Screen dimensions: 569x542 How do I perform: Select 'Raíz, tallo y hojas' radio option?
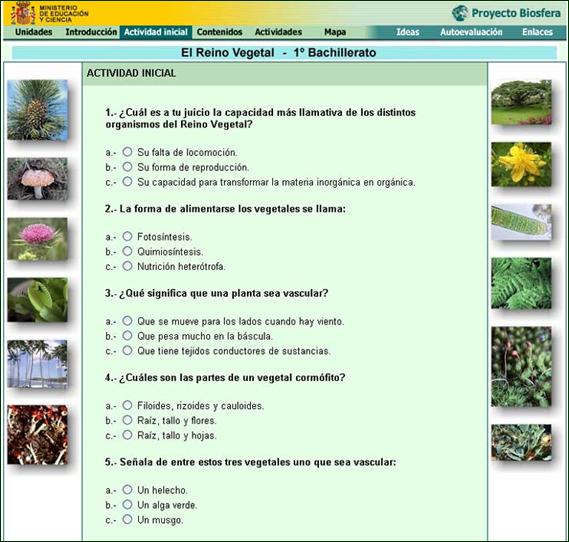point(127,435)
